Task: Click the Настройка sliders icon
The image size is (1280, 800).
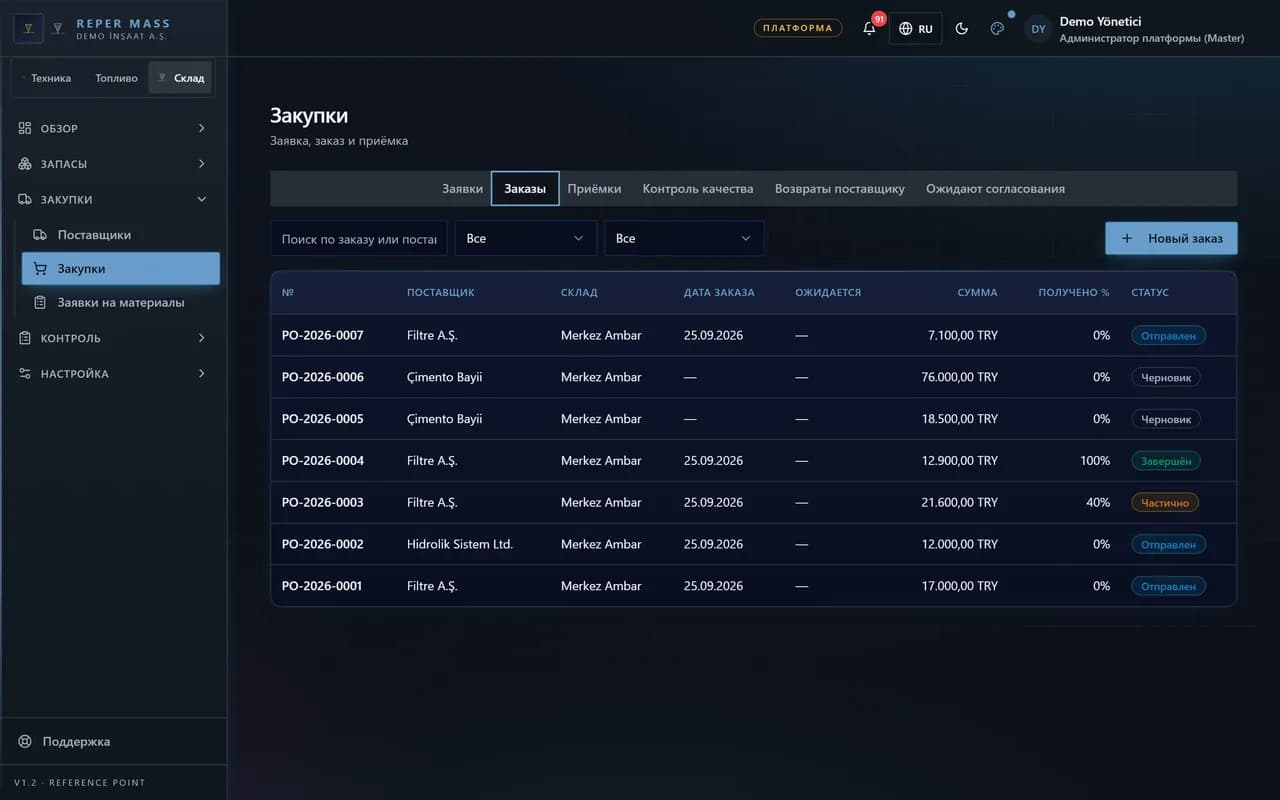Action: 25,374
